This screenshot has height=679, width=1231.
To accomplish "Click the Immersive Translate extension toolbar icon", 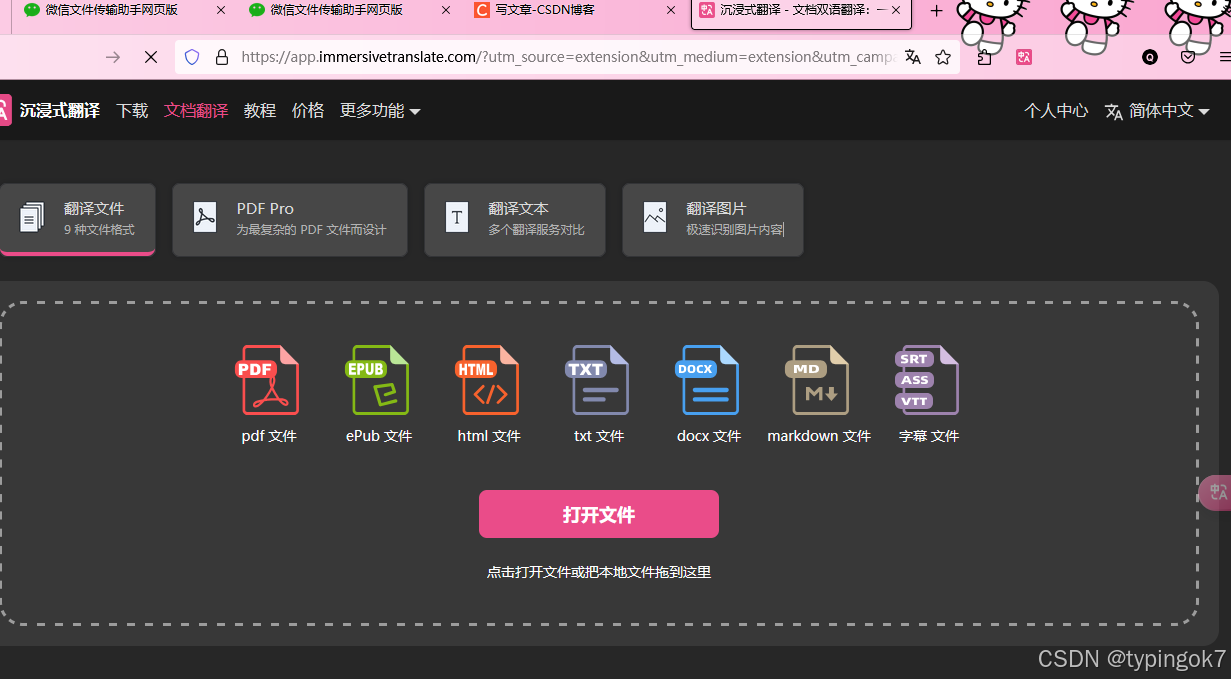I will pyautogui.click(x=1024, y=57).
